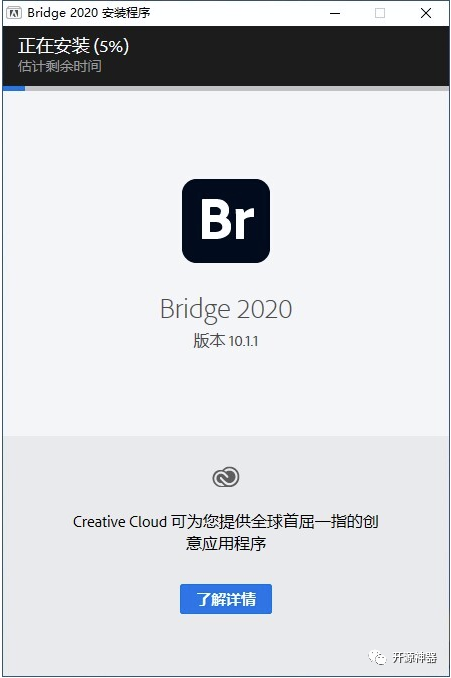Click the gray unfilled part of progress bar
451x678 pixels.
[x=237, y=88]
